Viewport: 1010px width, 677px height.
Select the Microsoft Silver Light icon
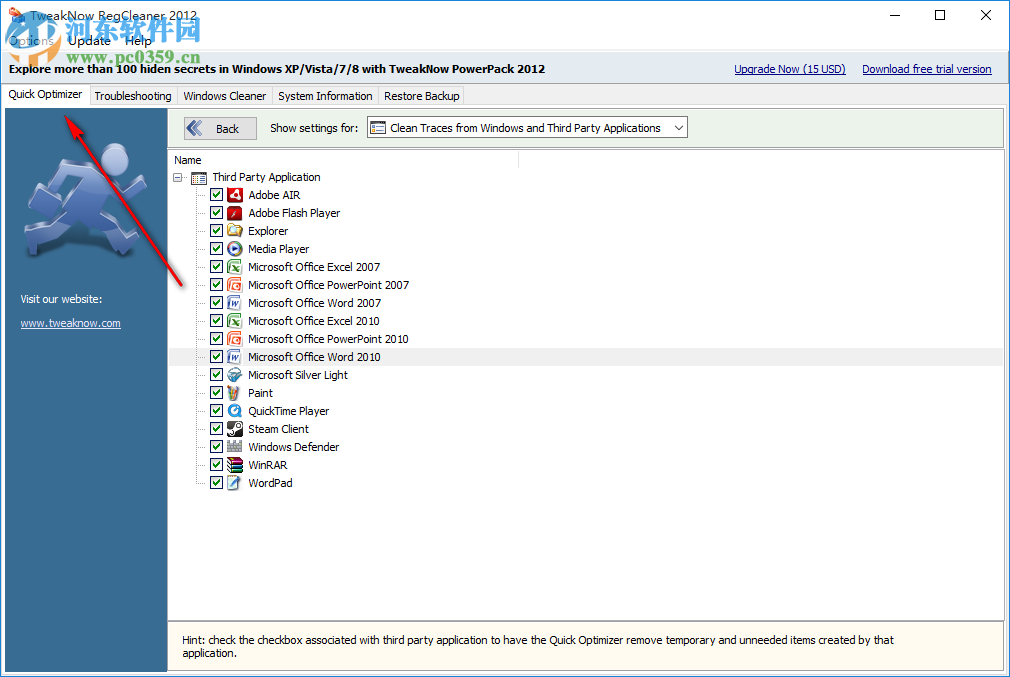tap(232, 374)
